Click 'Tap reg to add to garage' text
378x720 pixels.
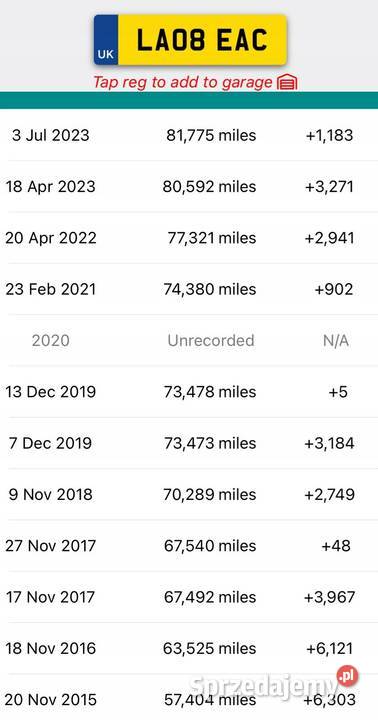(x=182, y=82)
